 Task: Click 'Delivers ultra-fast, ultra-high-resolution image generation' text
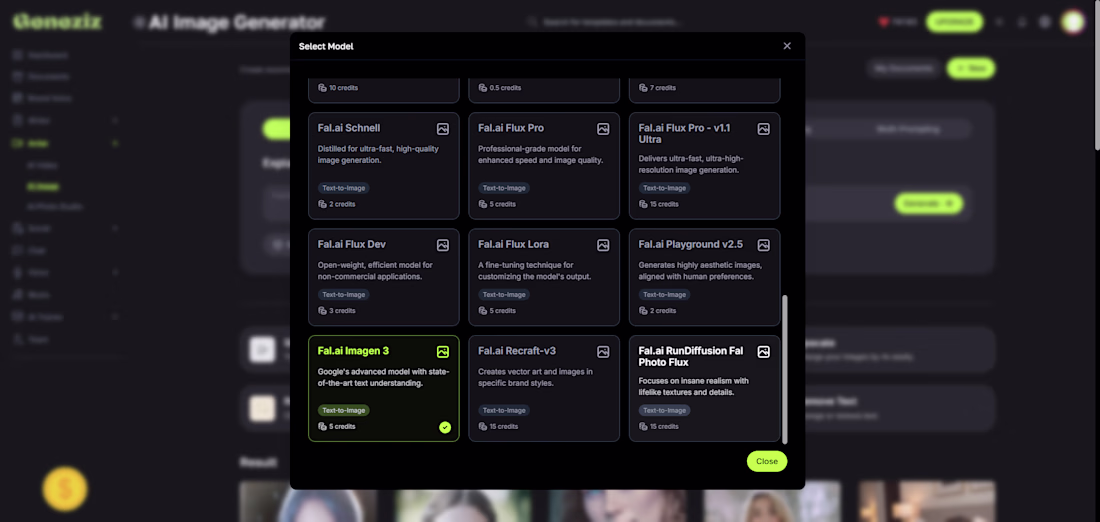691,164
